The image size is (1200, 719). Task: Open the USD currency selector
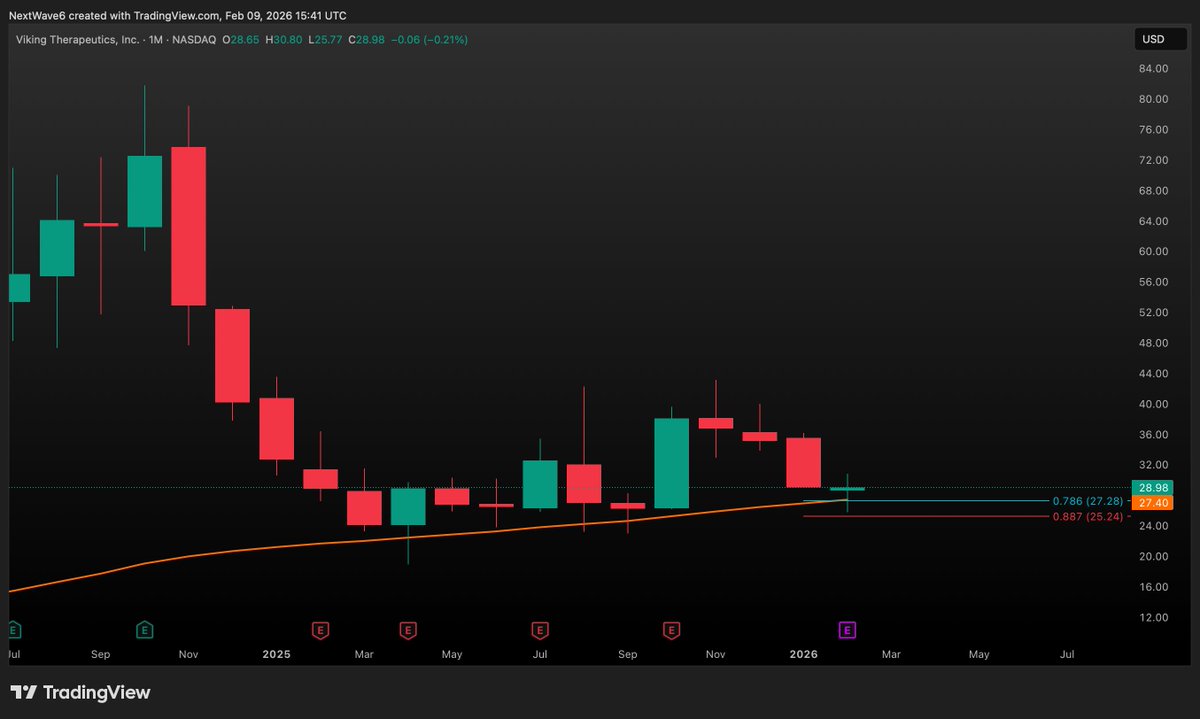point(1159,39)
